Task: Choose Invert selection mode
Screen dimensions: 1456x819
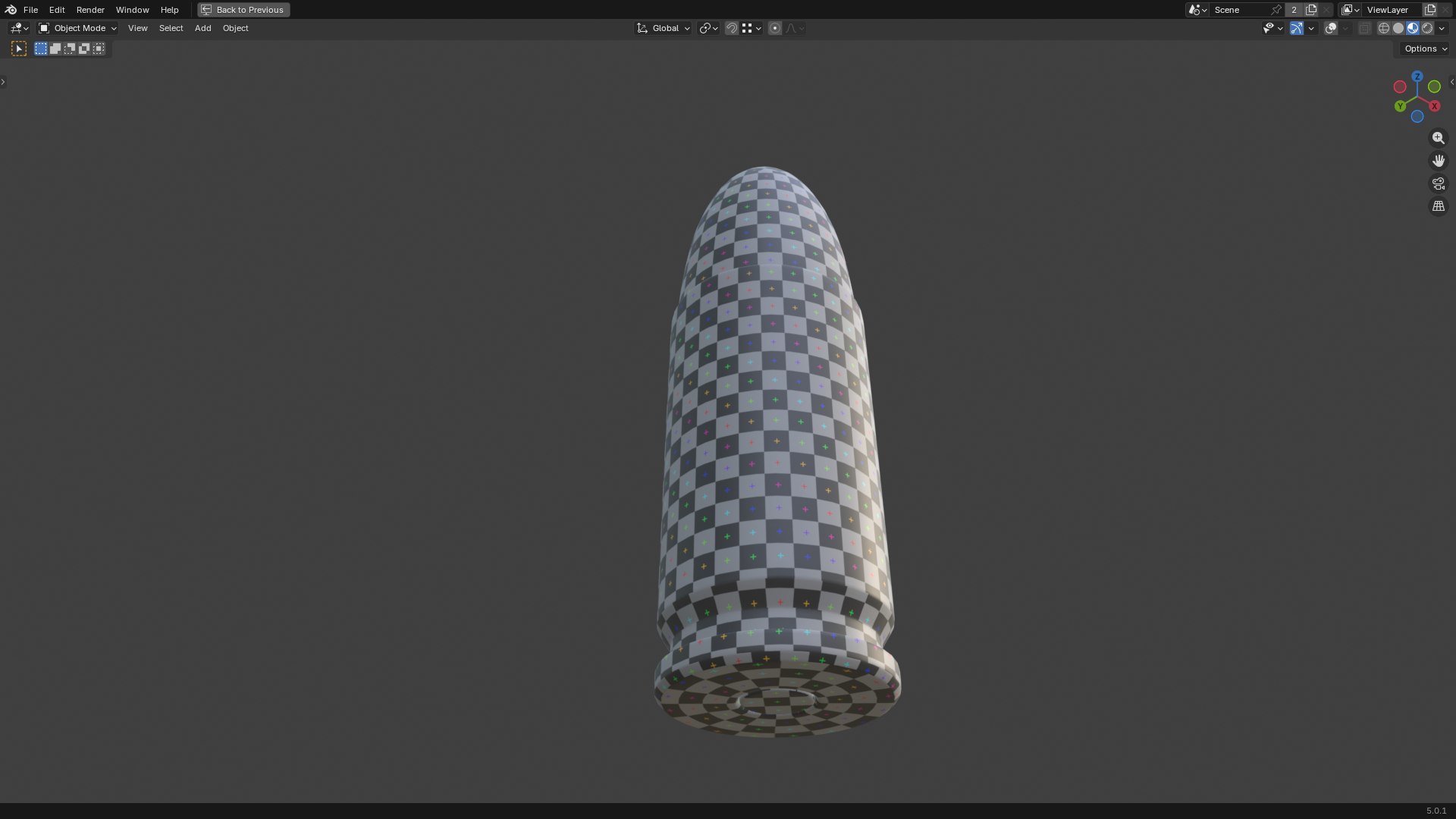Action: tap(84, 49)
